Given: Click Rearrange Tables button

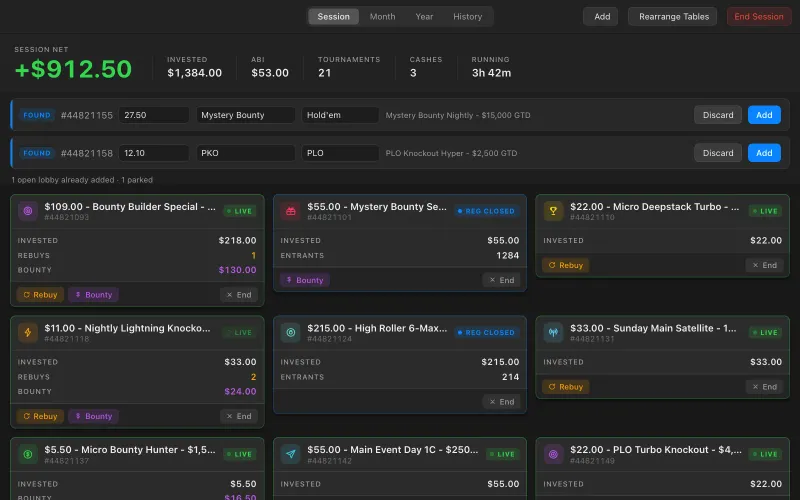Looking at the screenshot, I should click(x=673, y=16).
